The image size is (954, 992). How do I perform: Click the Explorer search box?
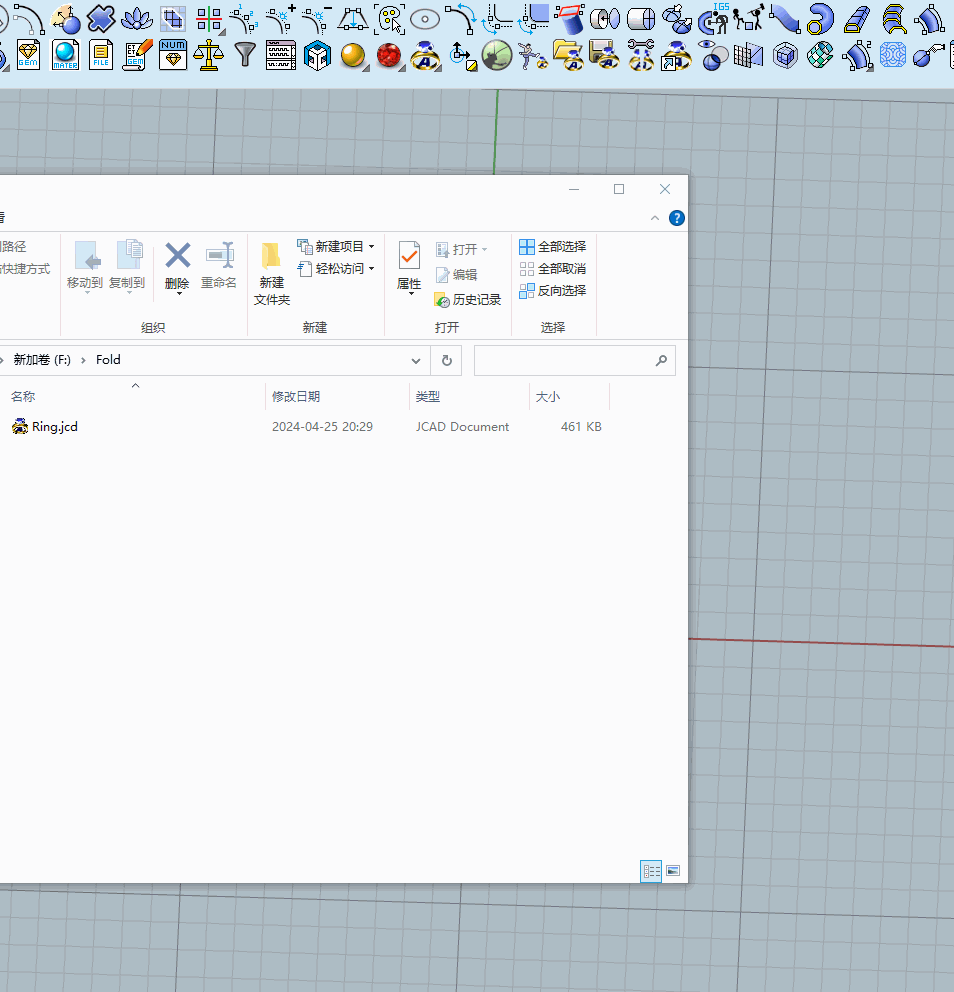tap(565, 360)
